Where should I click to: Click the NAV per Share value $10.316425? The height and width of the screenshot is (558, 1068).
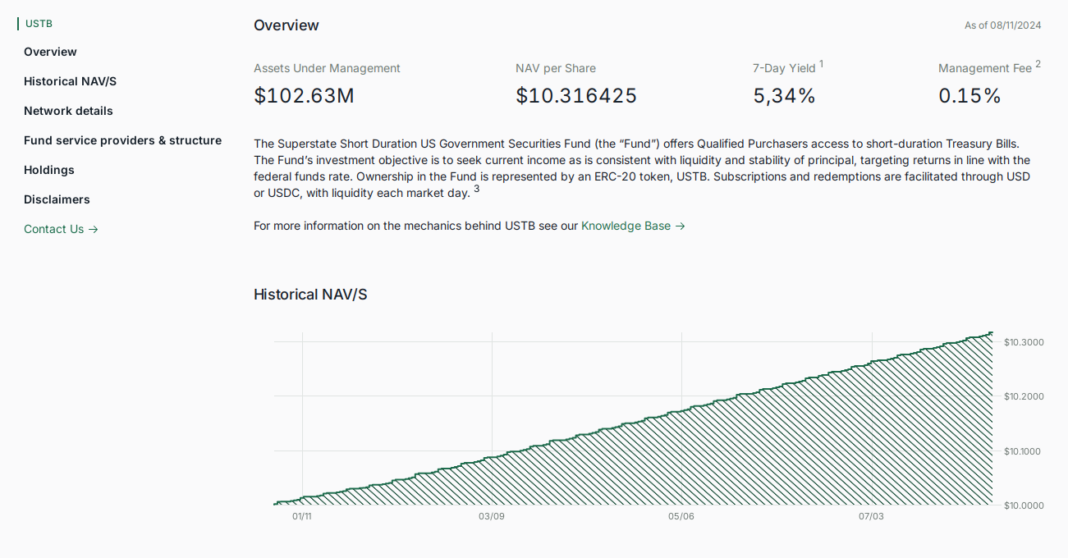576,96
